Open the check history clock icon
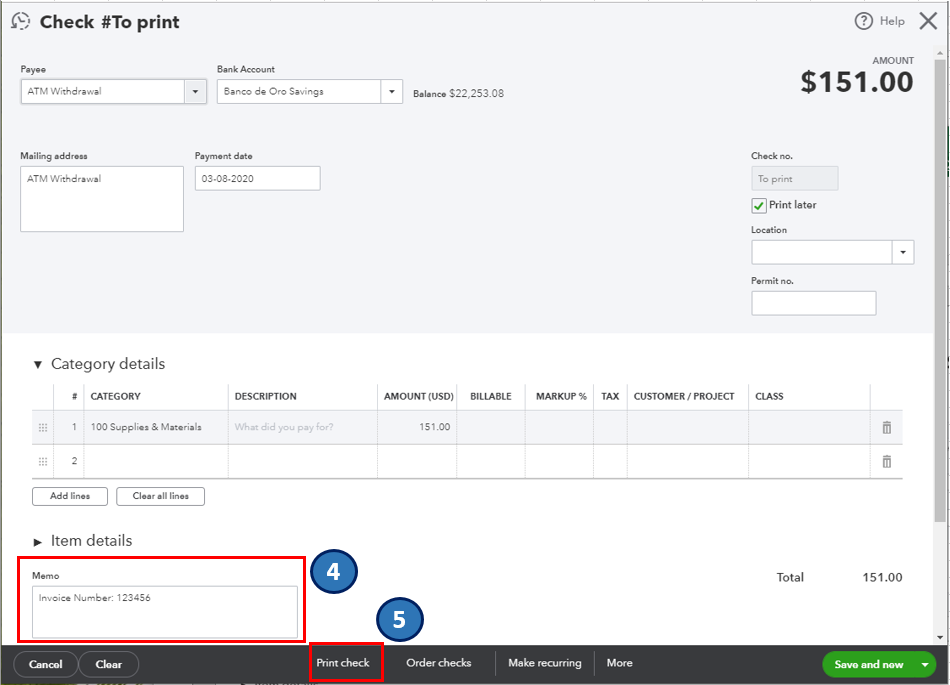950x685 pixels. tap(21, 21)
